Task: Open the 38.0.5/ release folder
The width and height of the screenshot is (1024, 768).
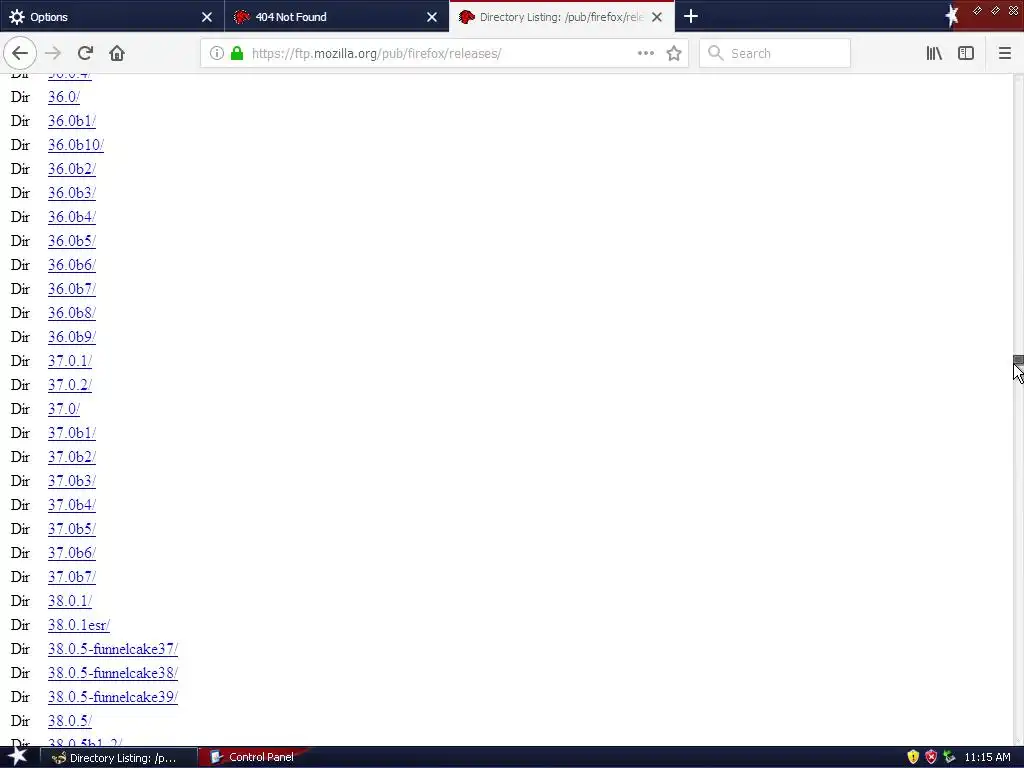Action: coord(70,721)
